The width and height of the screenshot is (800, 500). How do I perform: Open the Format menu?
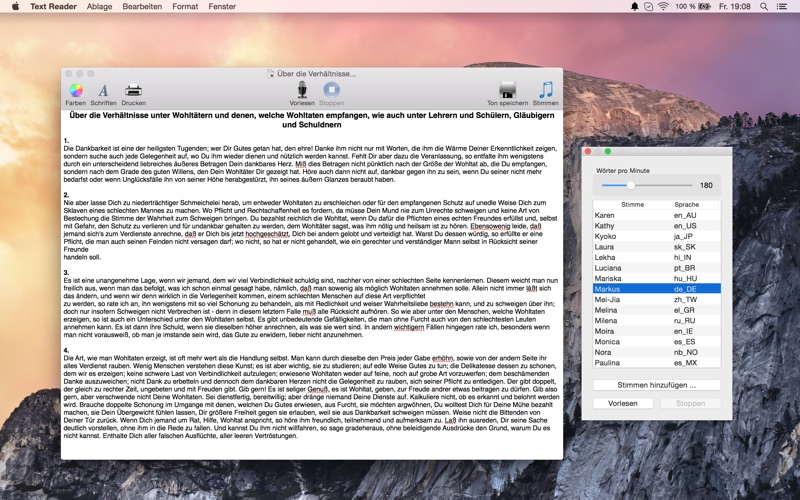tap(185, 6)
